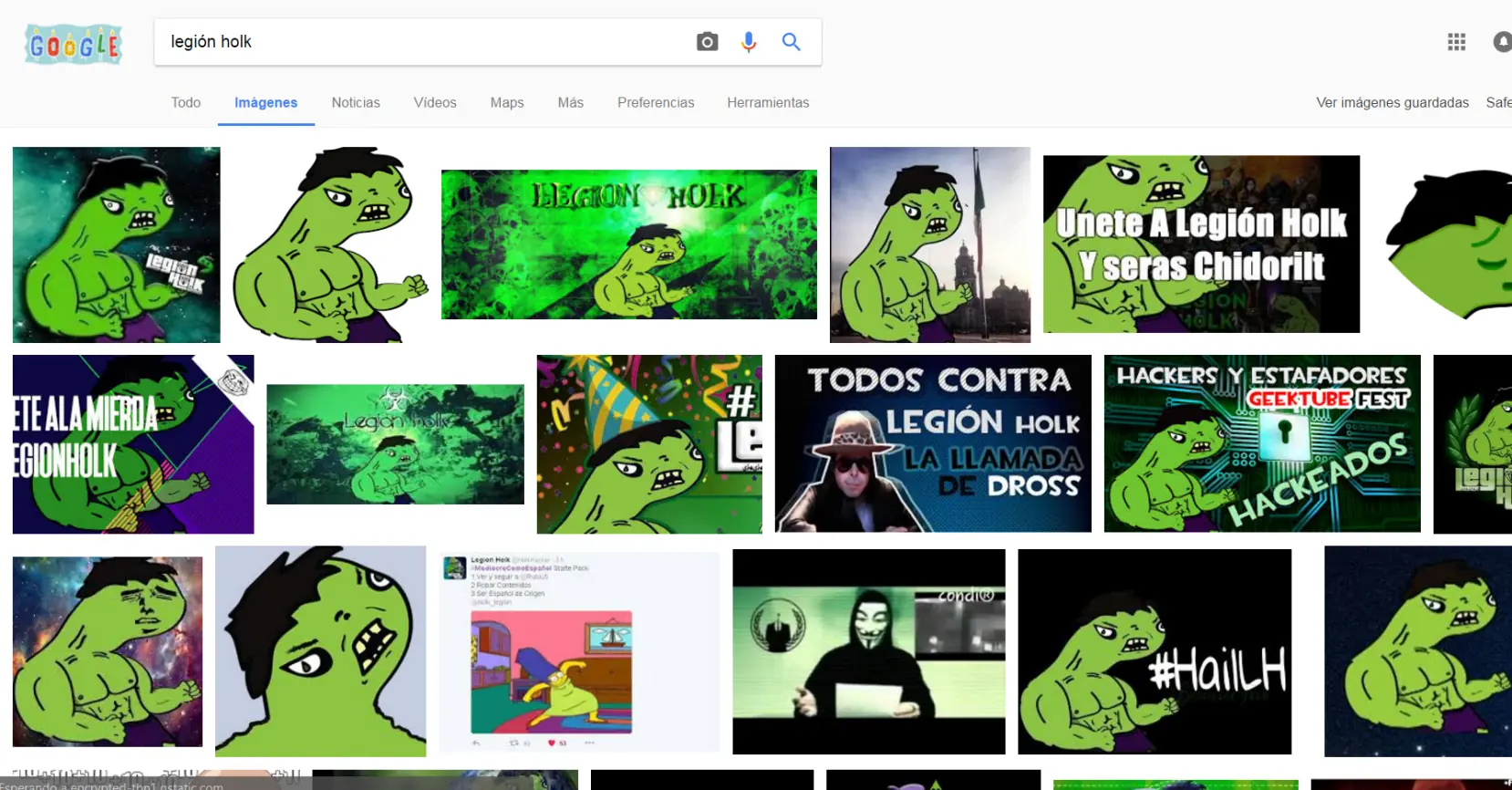This screenshot has height=790, width=1512.
Task: Start voice search with microphone icon
Action: point(749,42)
